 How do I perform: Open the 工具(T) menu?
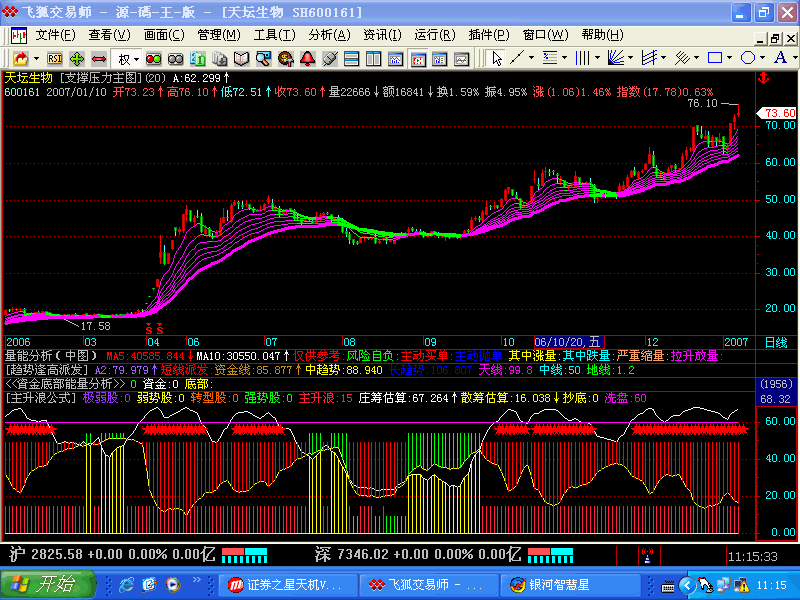[274, 35]
